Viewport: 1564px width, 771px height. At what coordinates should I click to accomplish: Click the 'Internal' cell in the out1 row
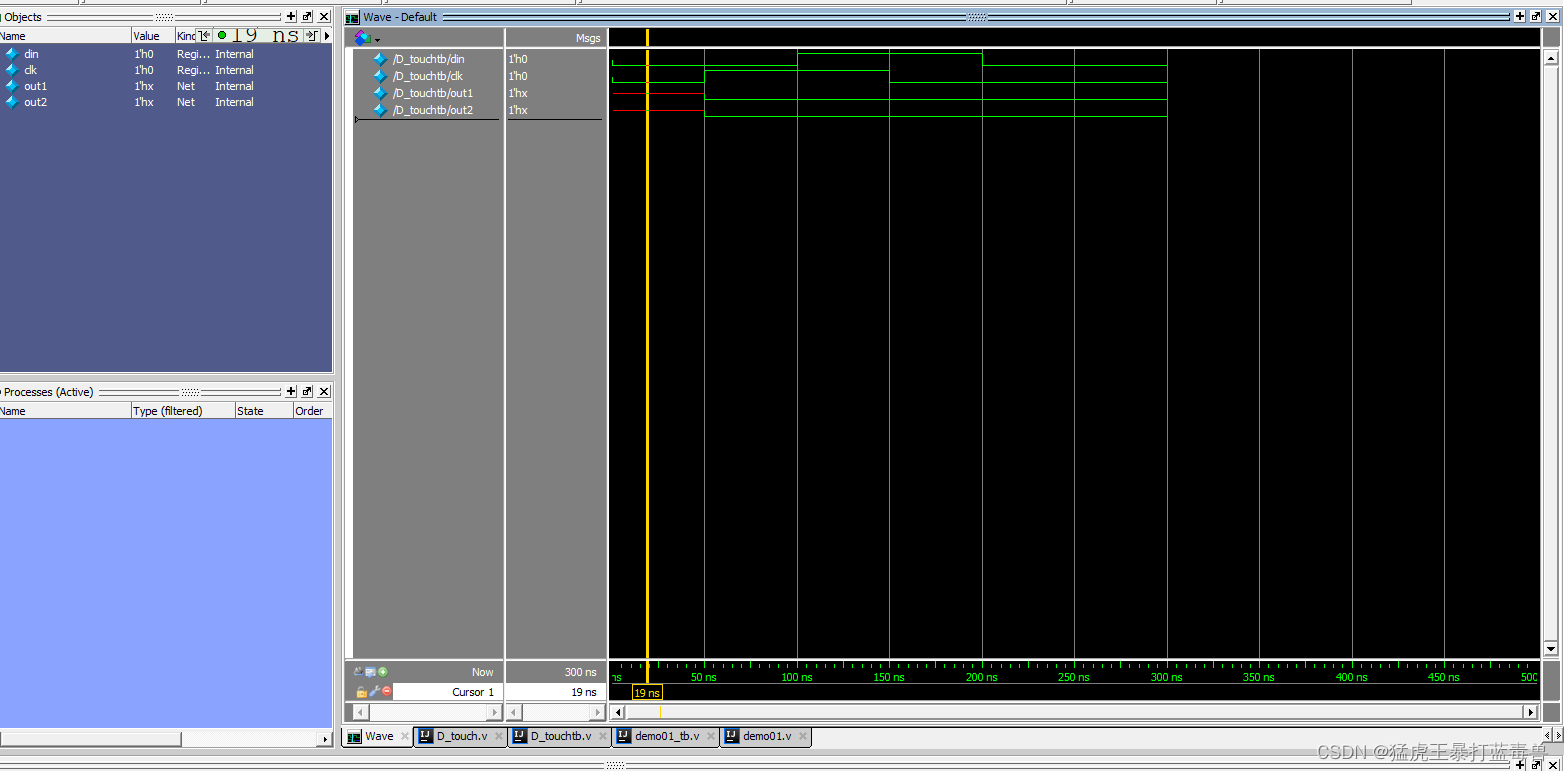[234, 86]
